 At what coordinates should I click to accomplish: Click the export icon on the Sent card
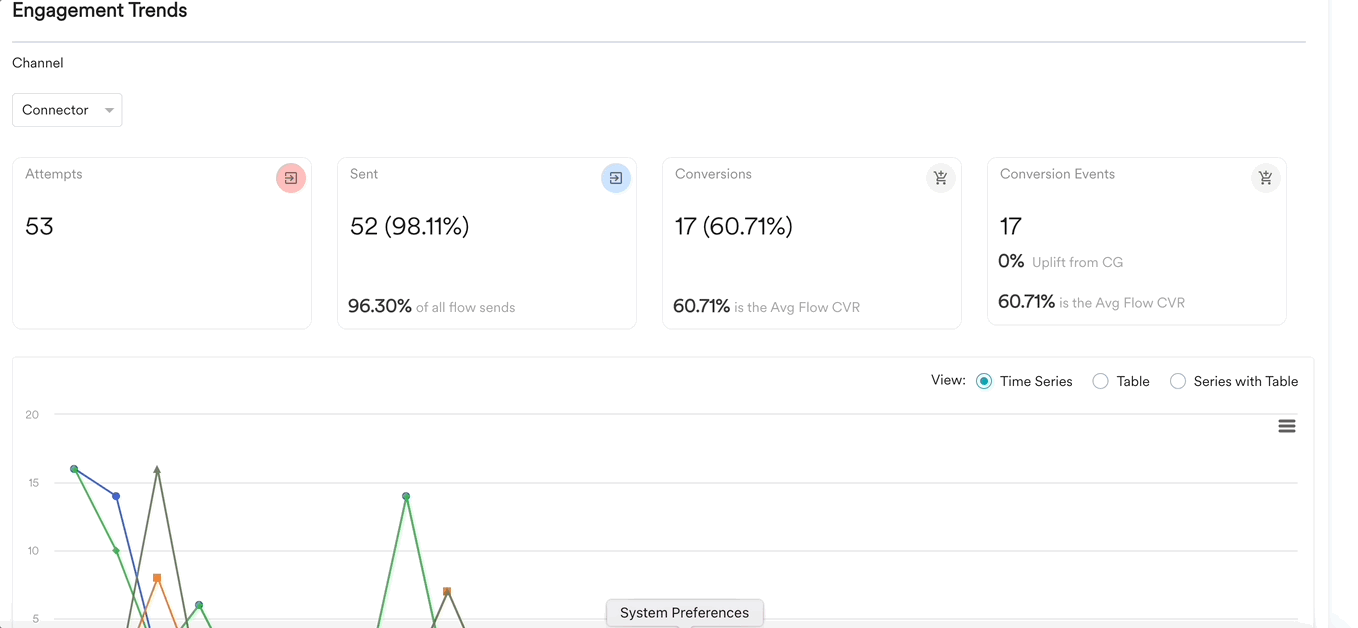616,177
